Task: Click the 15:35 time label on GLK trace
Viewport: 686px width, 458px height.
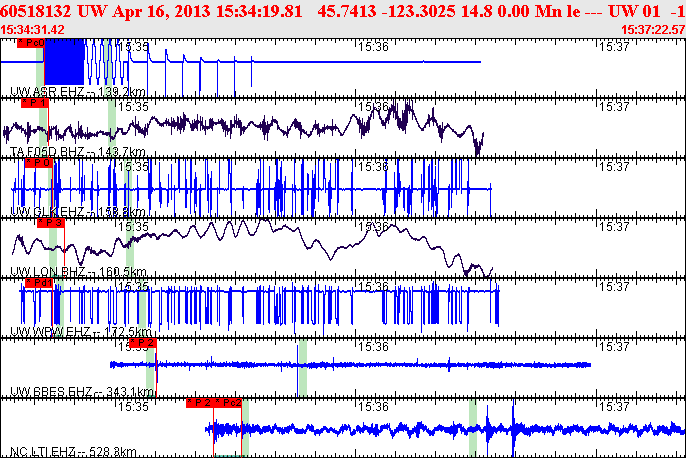Action: pos(133,167)
